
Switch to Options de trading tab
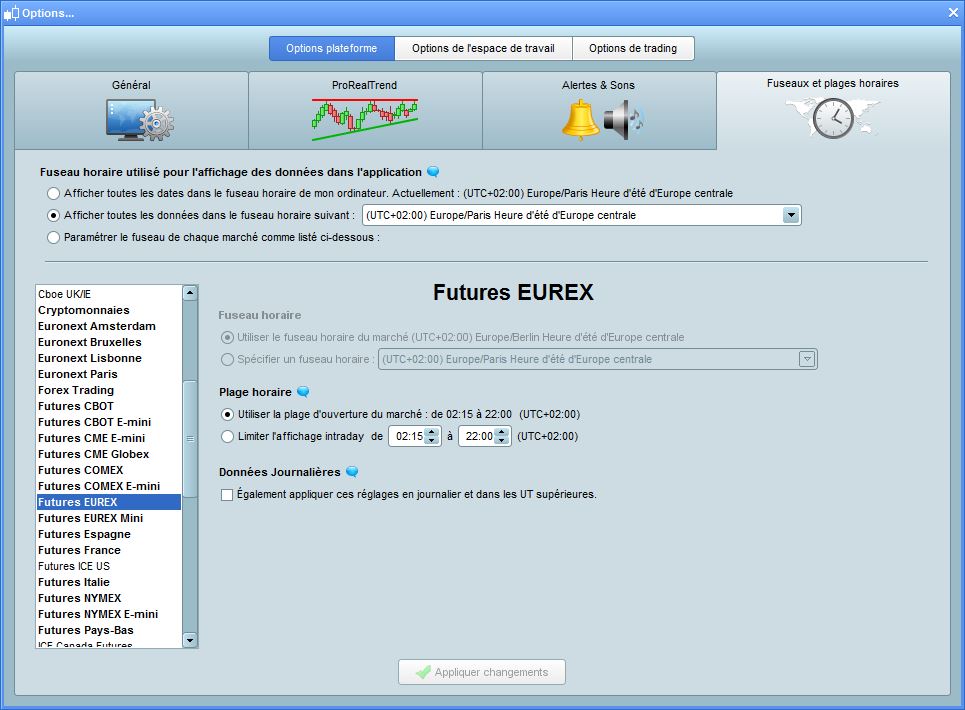click(x=633, y=49)
